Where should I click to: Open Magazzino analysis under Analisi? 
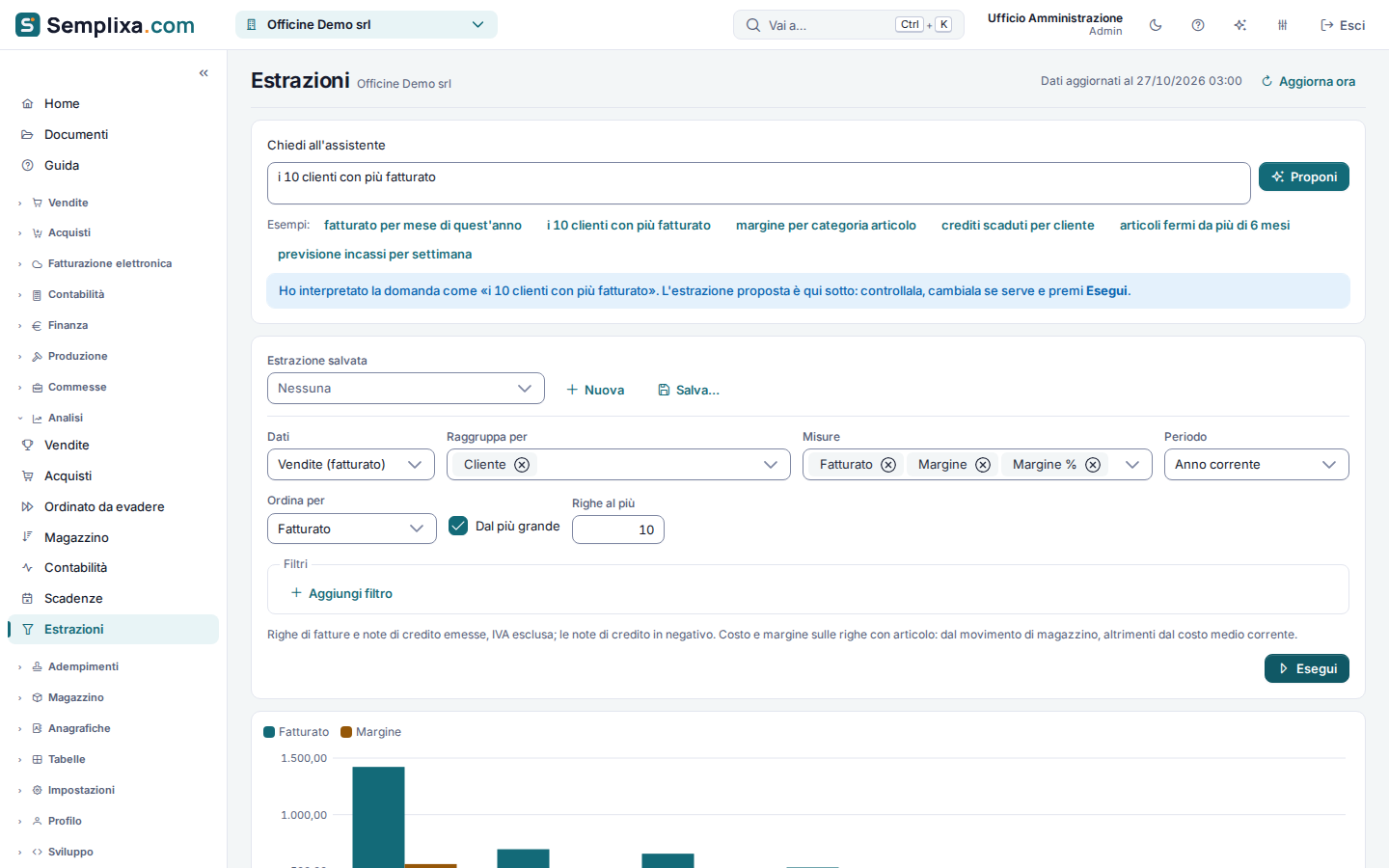tap(113, 537)
